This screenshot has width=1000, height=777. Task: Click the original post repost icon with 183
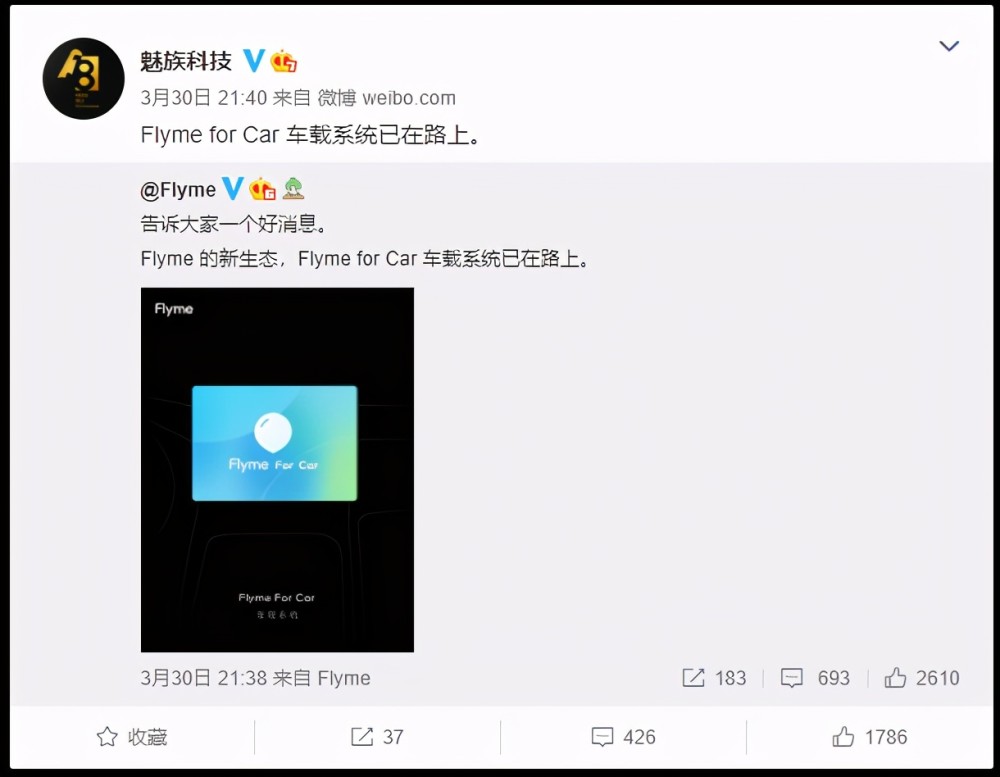[x=714, y=677]
